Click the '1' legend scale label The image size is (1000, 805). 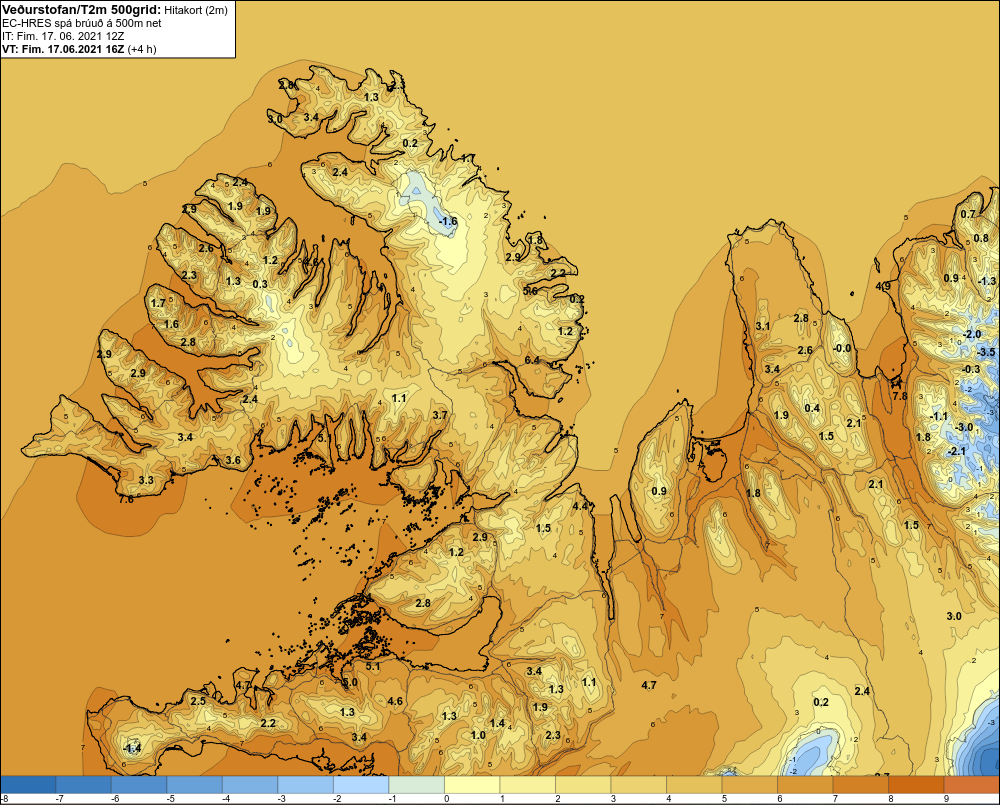pyautogui.click(x=503, y=799)
